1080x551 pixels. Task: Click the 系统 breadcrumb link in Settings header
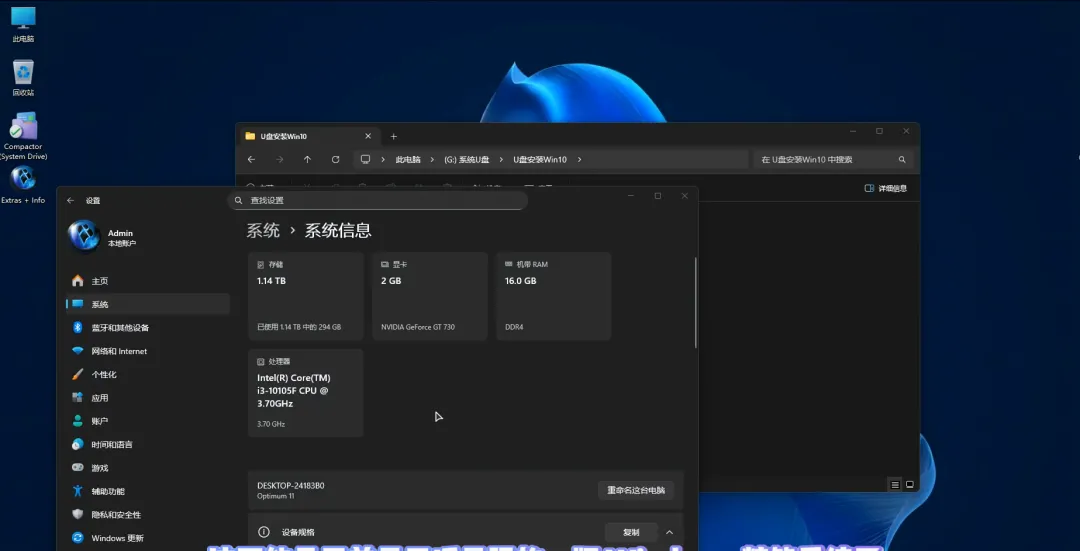tap(263, 230)
